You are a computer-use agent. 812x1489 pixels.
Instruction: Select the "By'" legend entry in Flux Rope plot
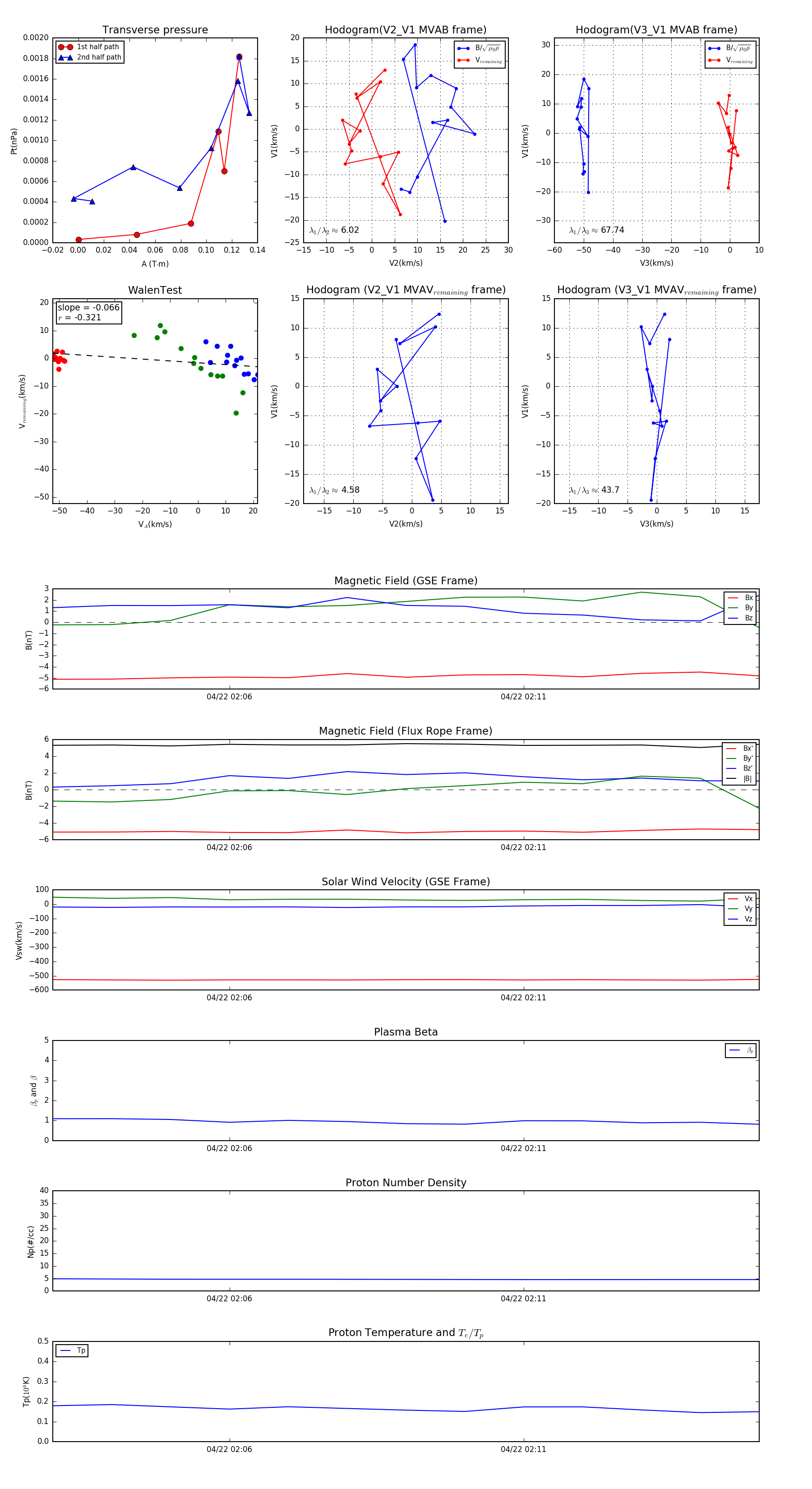pyautogui.click(x=739, y=758)
